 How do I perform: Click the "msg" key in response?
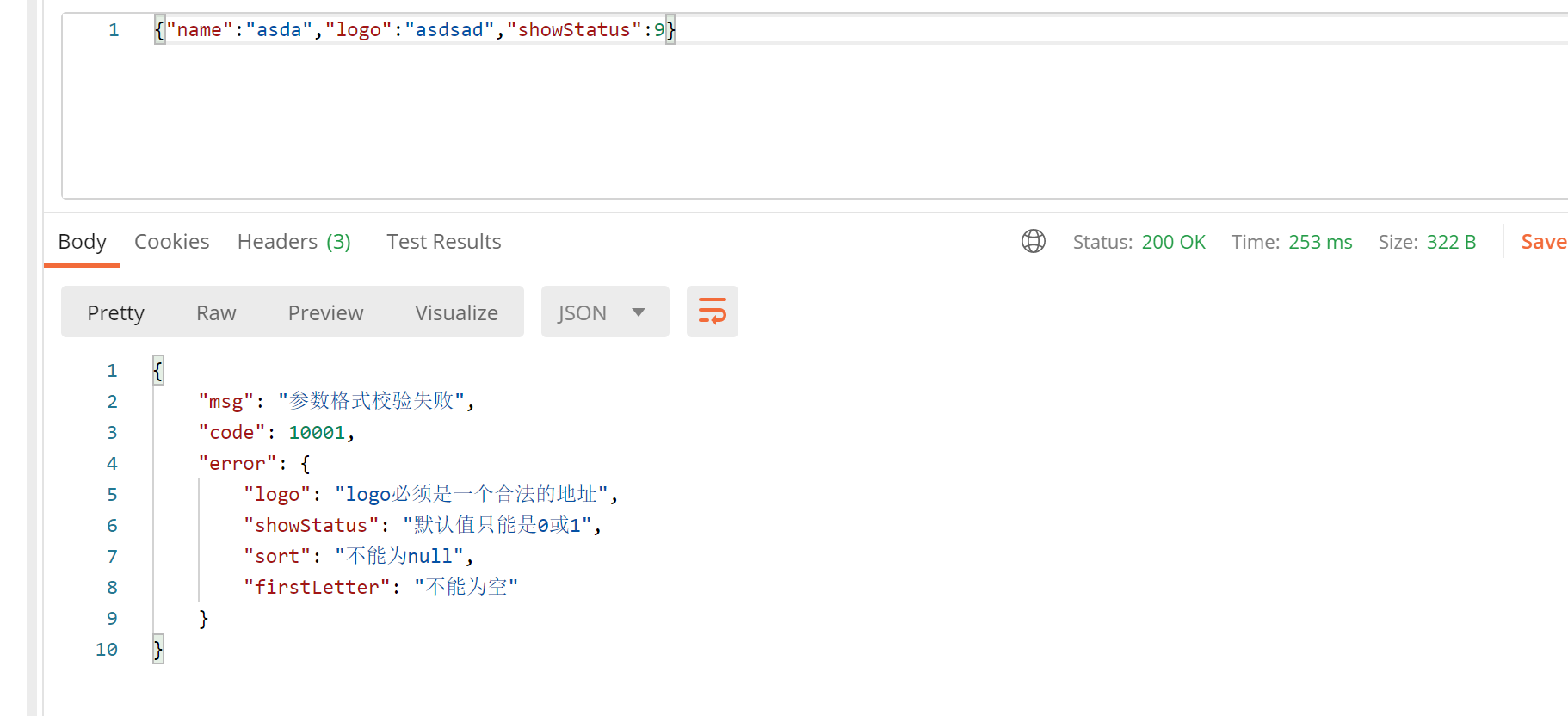(x=226, y=402)
